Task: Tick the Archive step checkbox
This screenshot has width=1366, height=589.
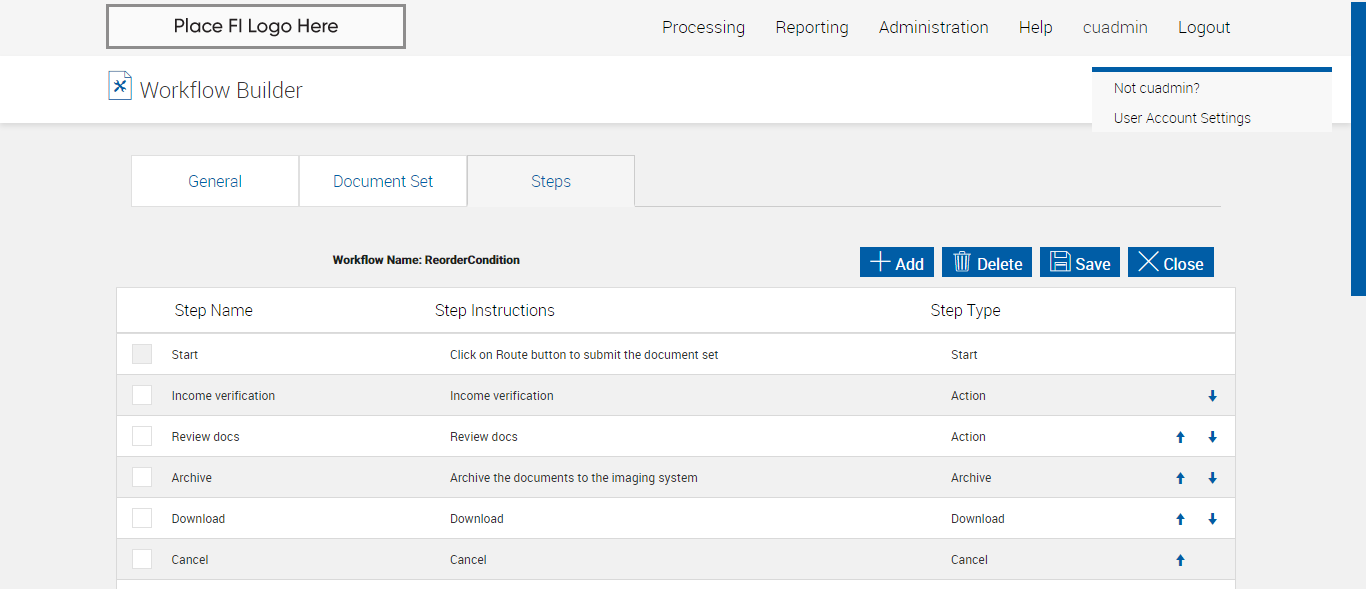Action: point(142,477)
